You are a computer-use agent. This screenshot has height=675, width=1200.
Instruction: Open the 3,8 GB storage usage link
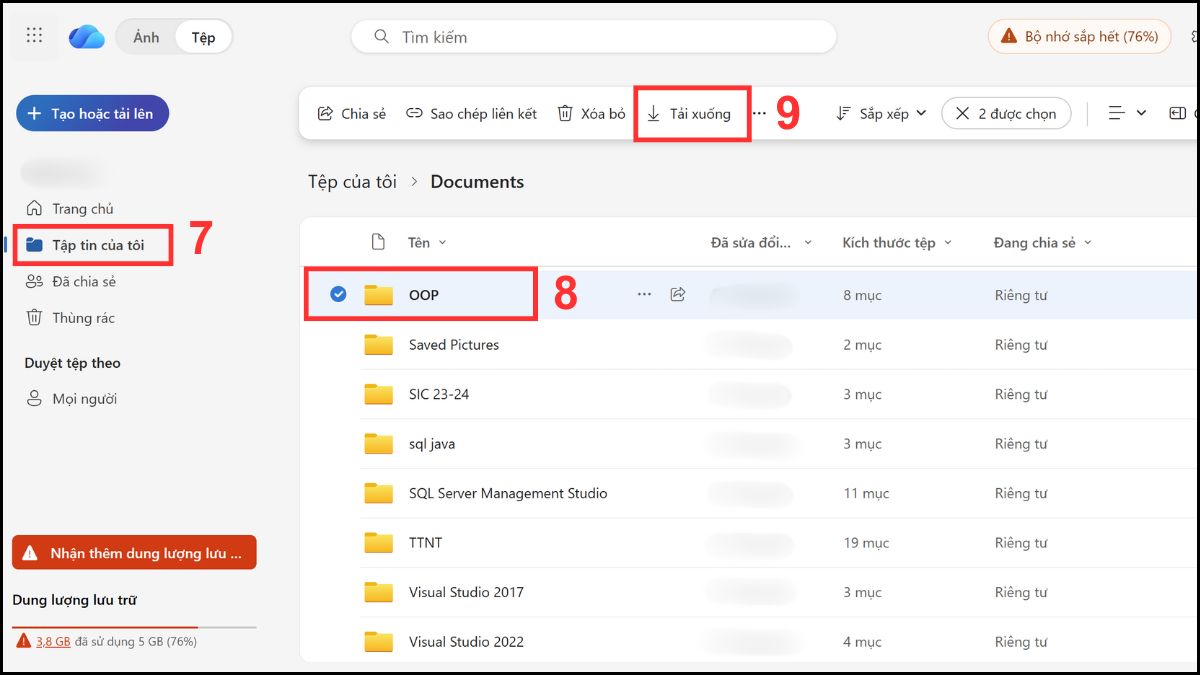[51, 642]
